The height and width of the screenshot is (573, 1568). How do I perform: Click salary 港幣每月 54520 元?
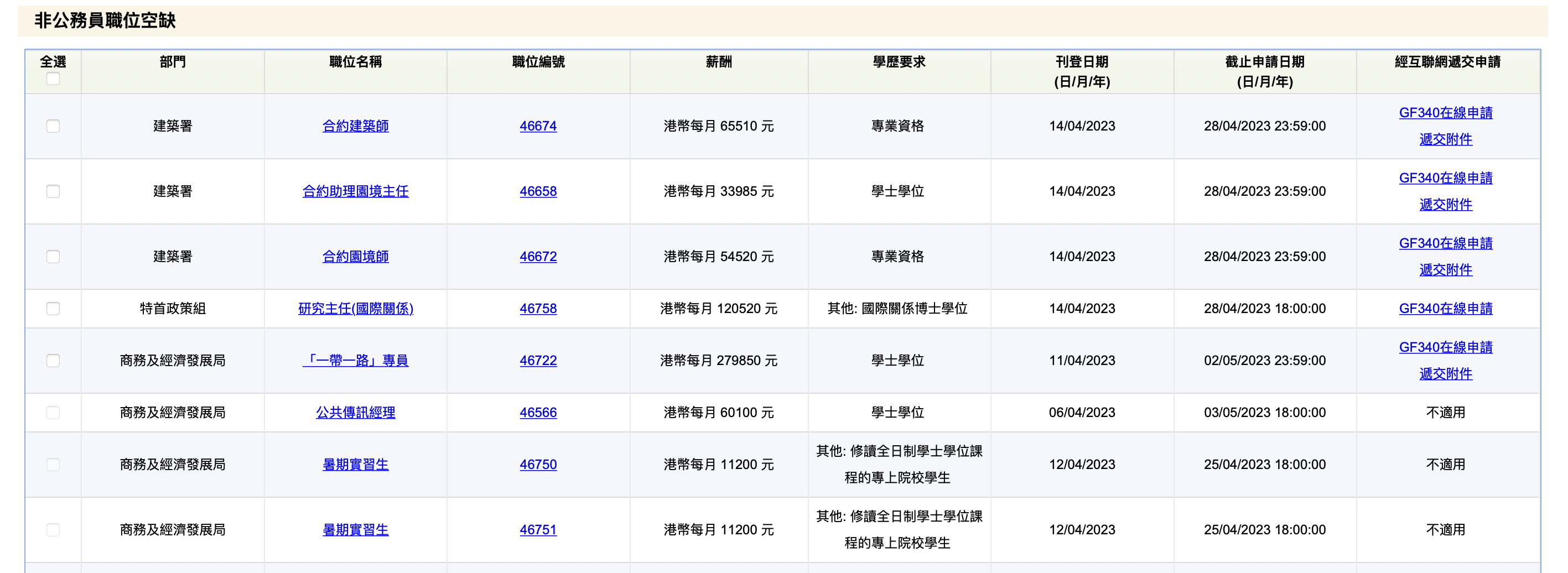719,256
